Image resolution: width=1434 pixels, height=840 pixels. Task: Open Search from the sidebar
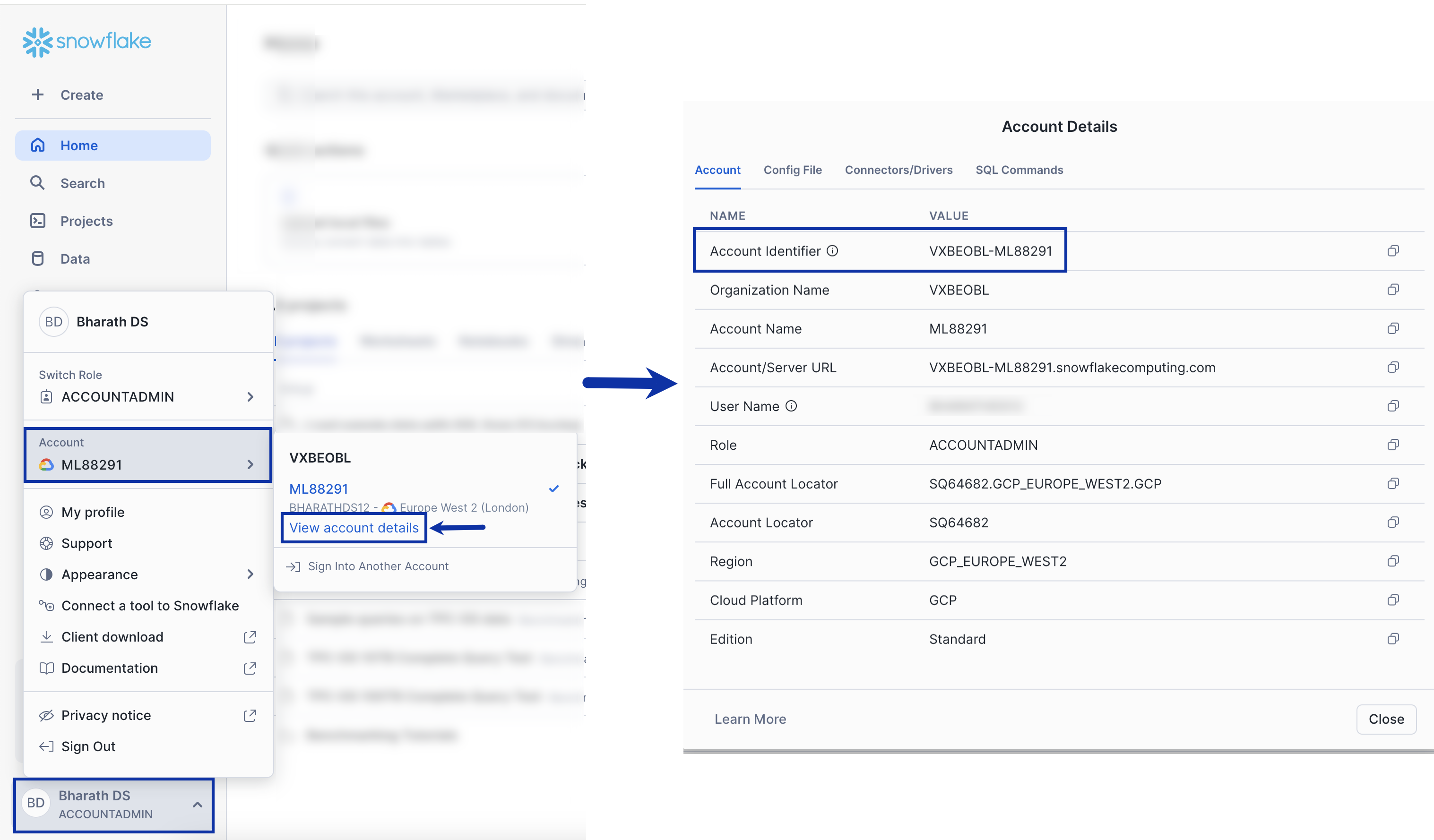pos(83,183)
